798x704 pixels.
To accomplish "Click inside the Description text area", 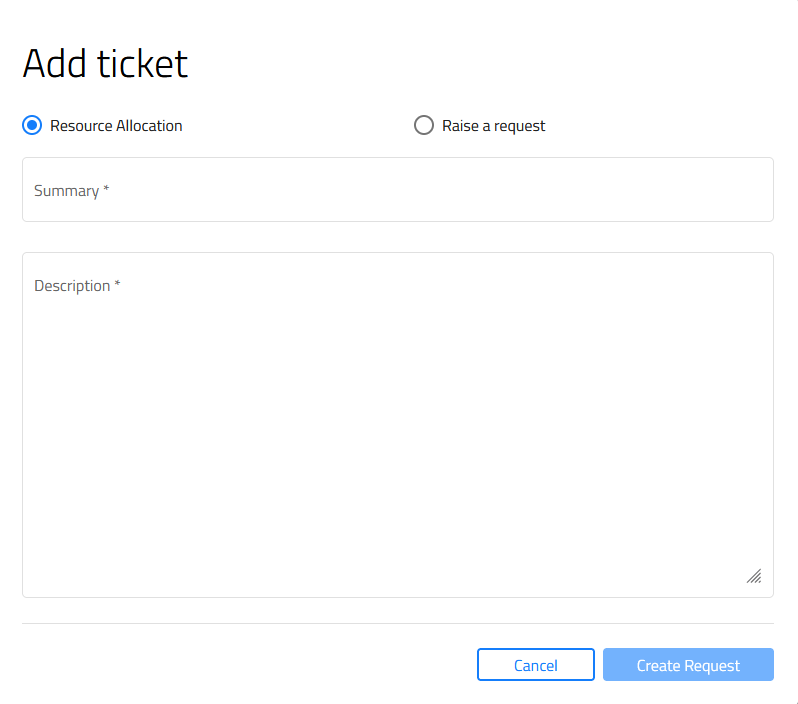I will point(397,425).
